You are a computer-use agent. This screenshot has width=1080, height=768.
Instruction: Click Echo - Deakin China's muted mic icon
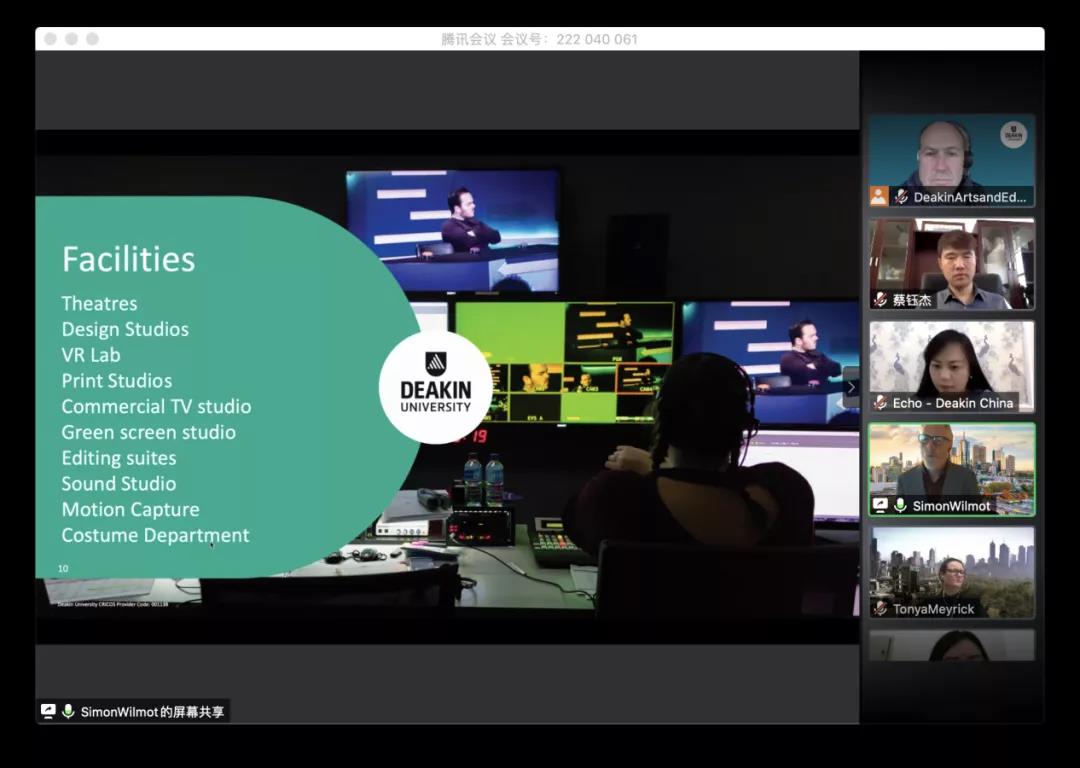pos(880,403)
